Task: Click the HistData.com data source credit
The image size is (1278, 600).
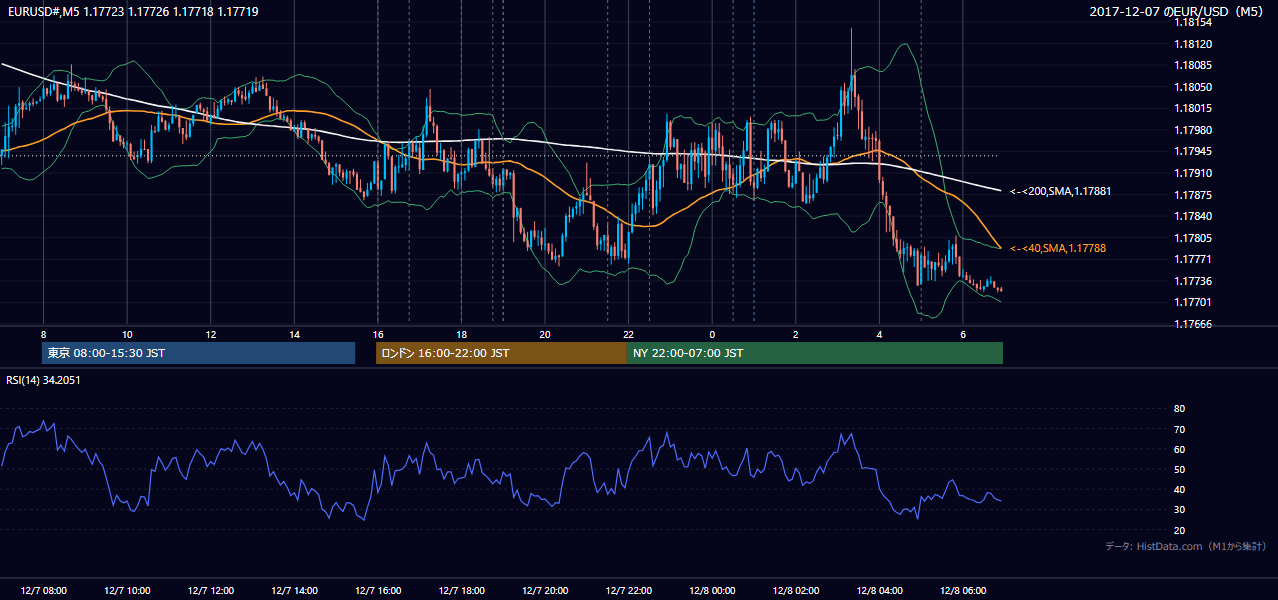Action: click(1186, 546)
